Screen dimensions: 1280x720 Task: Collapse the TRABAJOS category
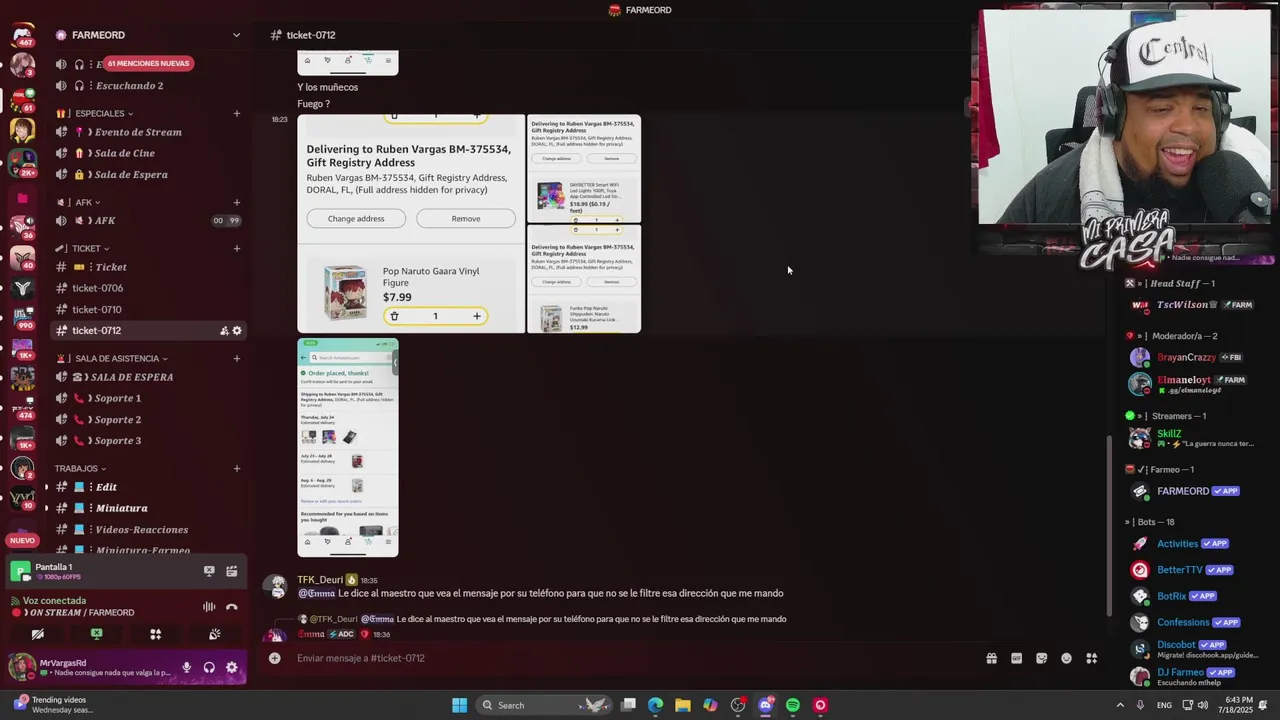pyautogui.click(x=80, y=468)
